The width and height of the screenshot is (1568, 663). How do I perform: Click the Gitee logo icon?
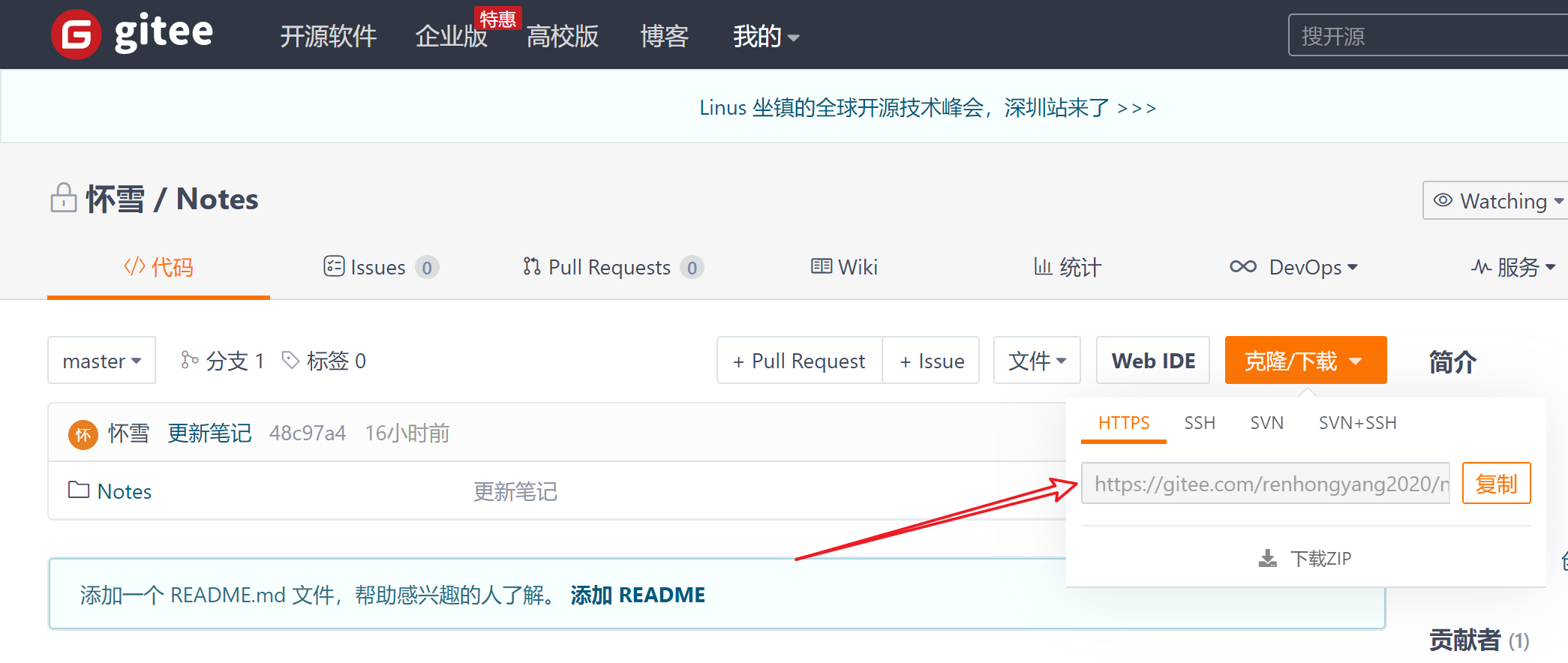[76, 34]
